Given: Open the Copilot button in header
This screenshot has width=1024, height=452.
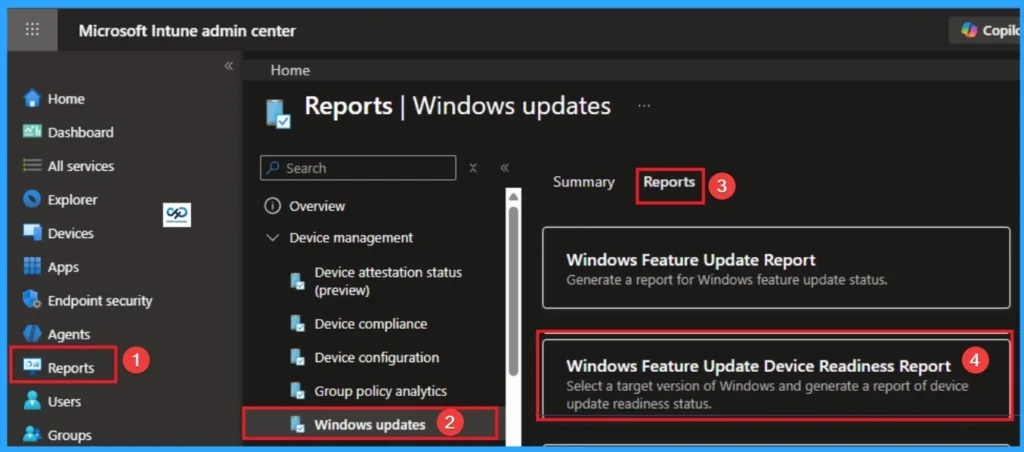Looking at the screenshot, I should click(985, 30).
